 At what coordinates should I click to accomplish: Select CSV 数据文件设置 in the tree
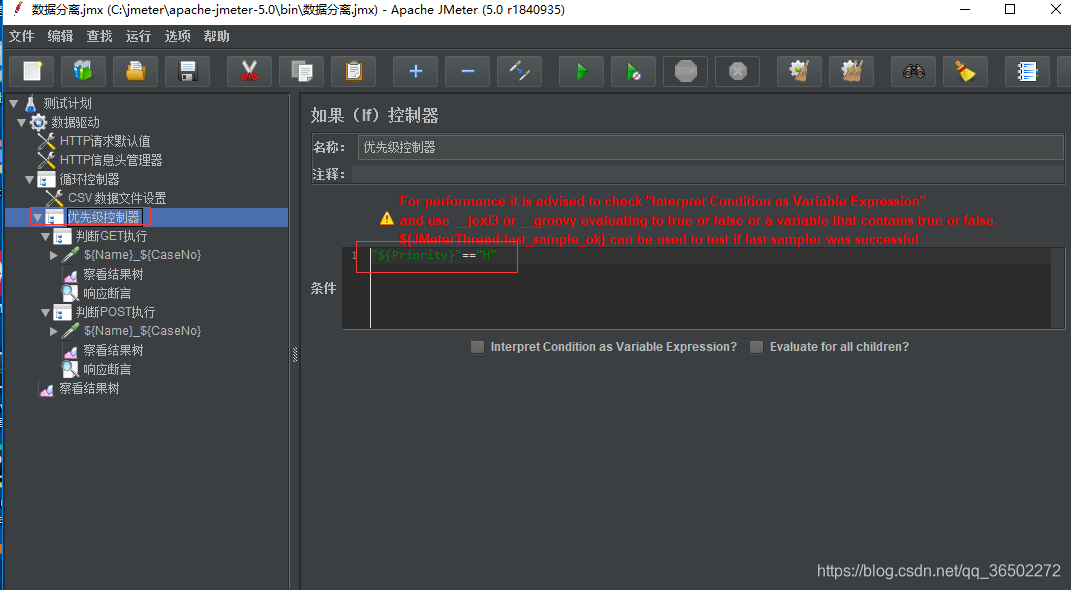tap(117, 198)
